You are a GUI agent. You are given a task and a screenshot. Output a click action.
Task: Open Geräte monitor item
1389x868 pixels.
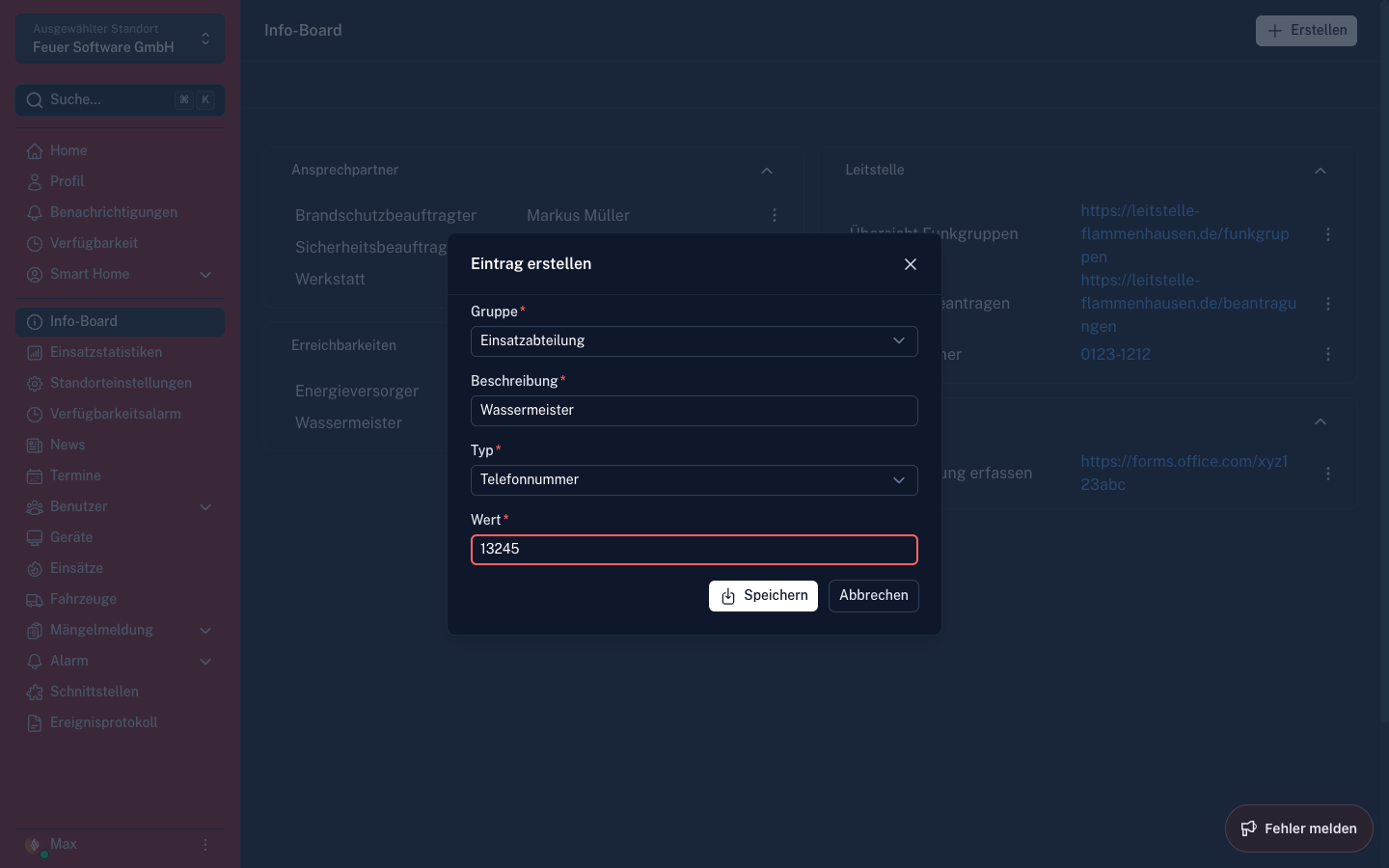[120, 537]
